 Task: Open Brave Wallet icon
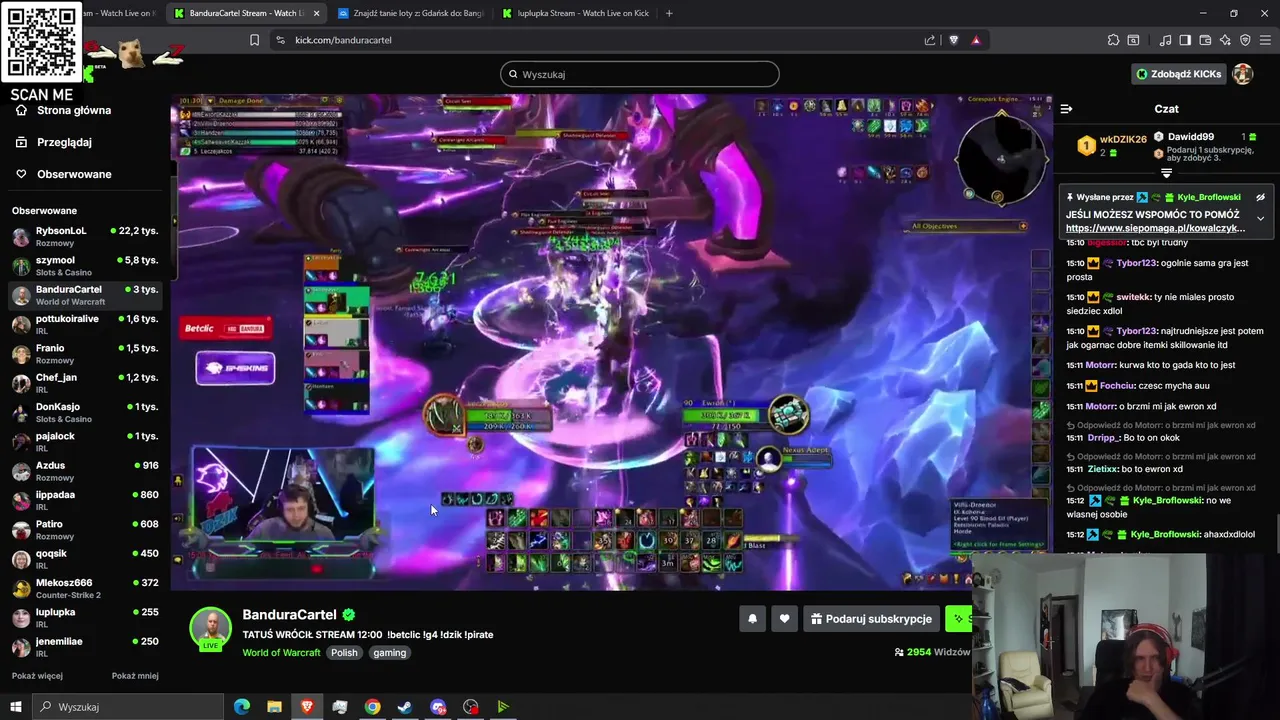(x=1205, y=40)
